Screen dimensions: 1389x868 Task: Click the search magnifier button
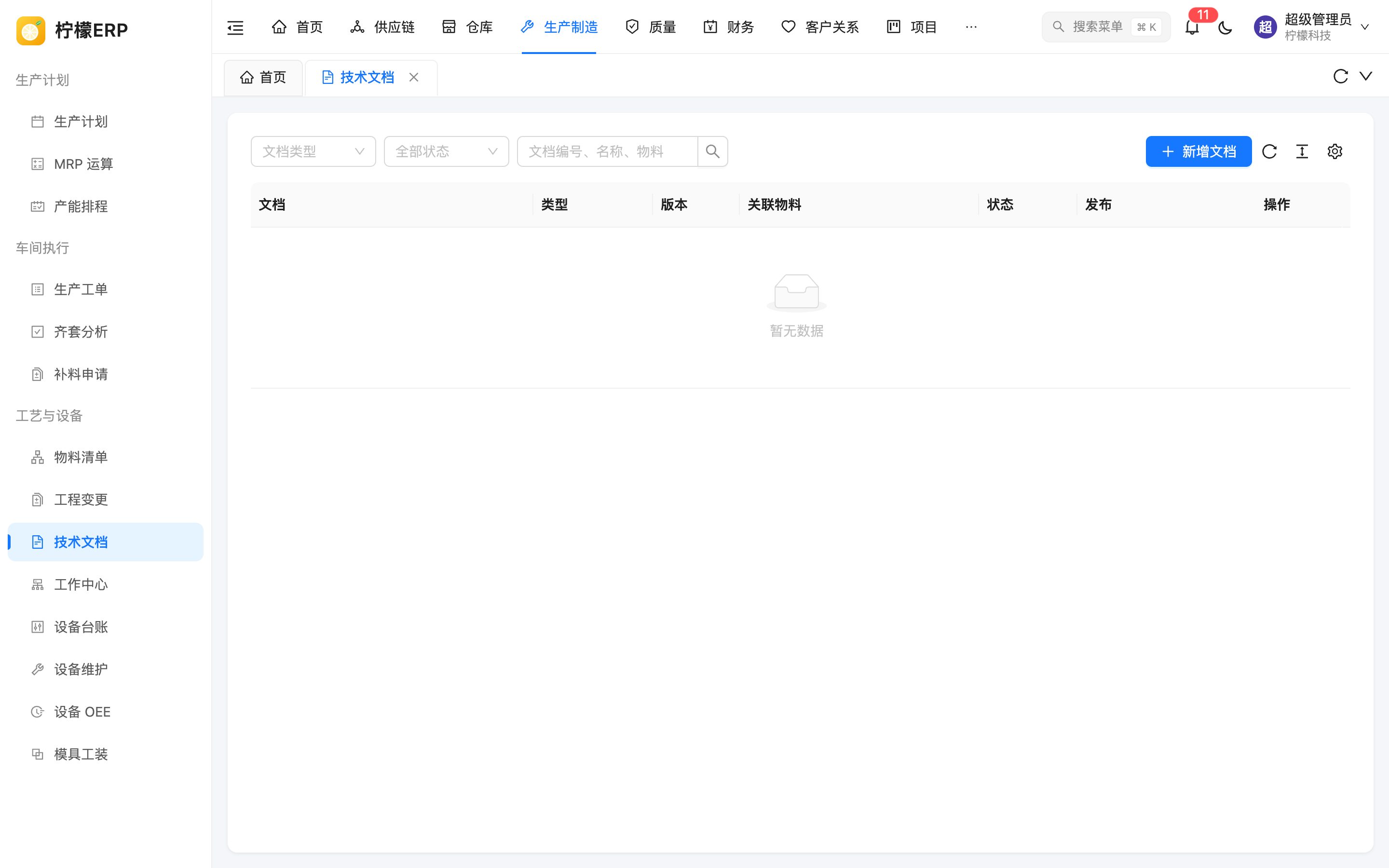712,151
